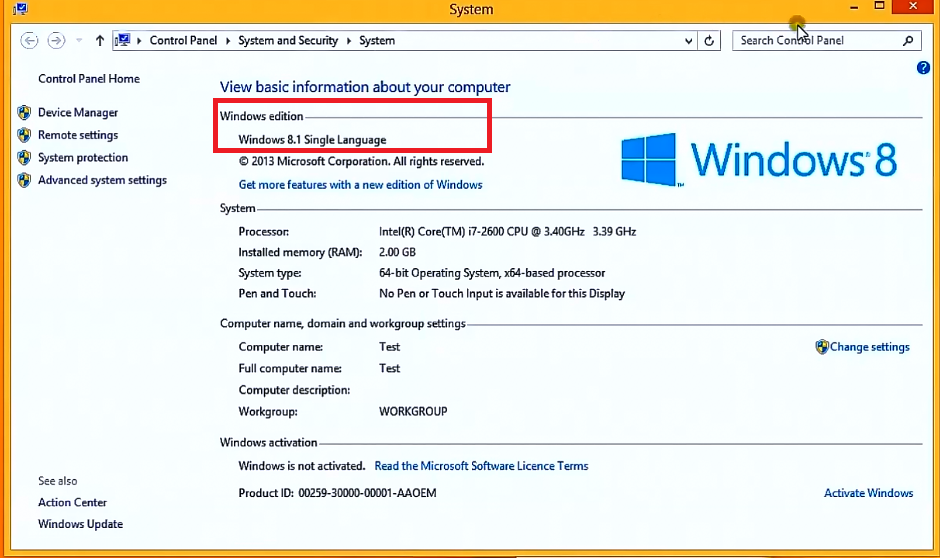
Task: Click '2.00 GB' installed memory value
Action: (397, 252)
